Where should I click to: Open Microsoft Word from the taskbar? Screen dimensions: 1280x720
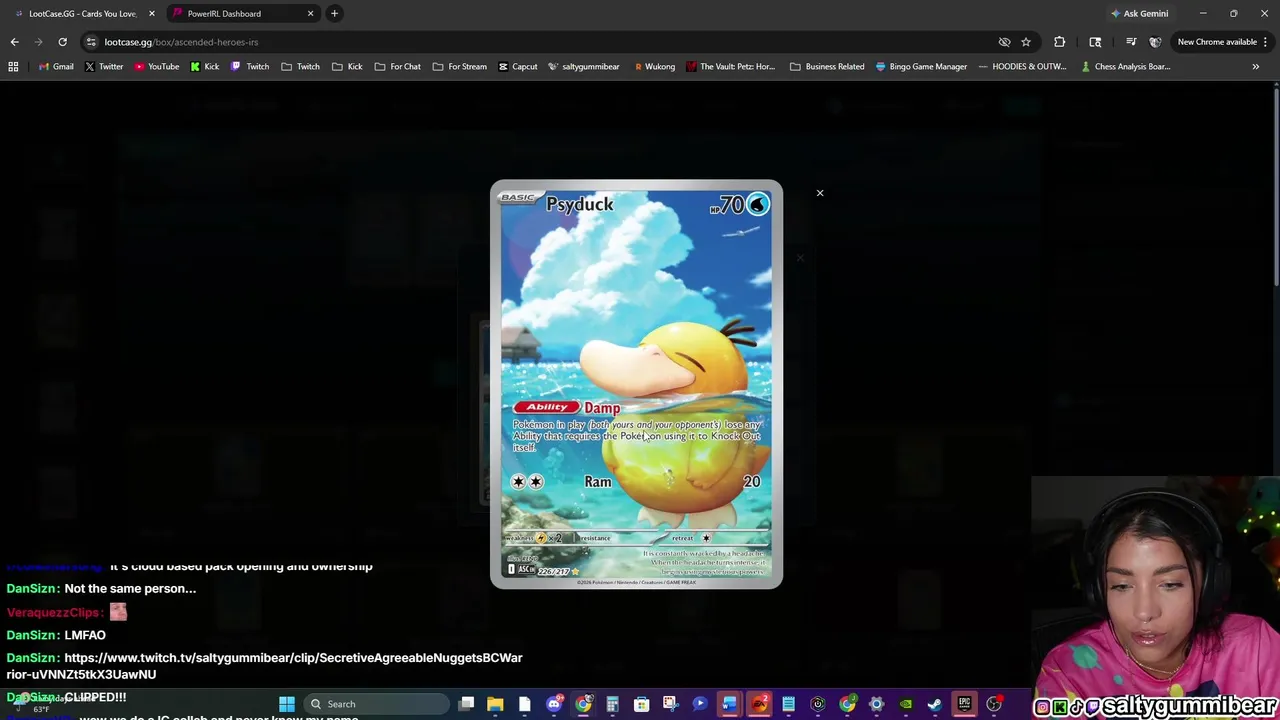(x=730, y=704)
